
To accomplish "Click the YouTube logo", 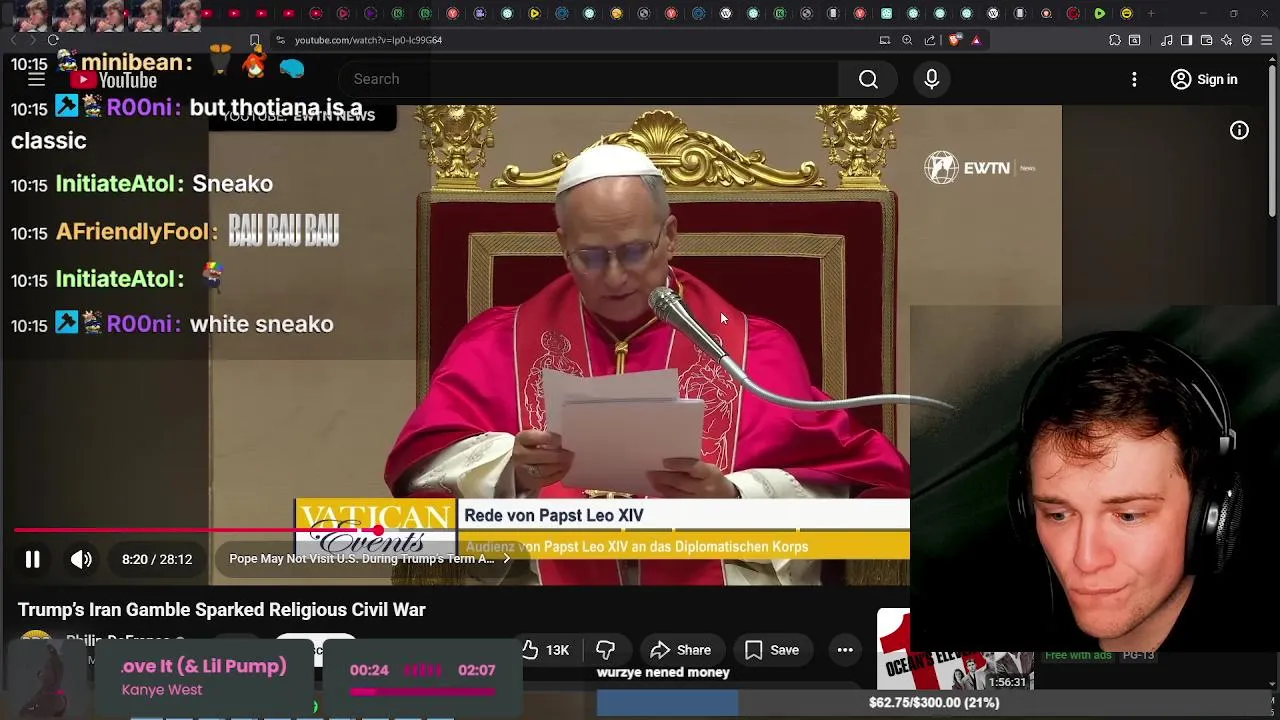I will [113, 80].
